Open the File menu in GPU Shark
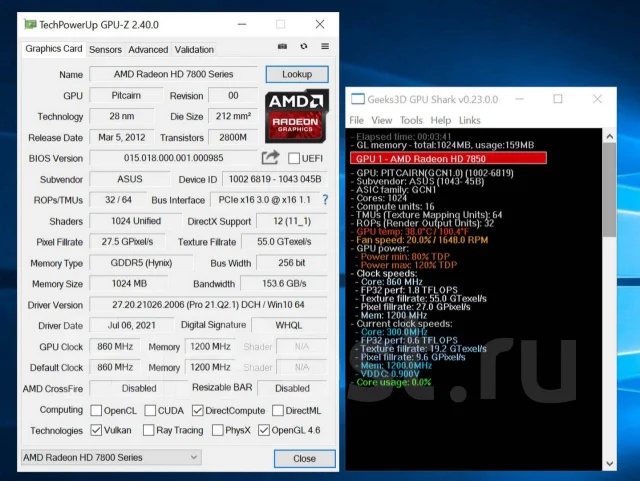Viewport: 640px width, 481px height. pyautogui.click(x=356, y=120)
